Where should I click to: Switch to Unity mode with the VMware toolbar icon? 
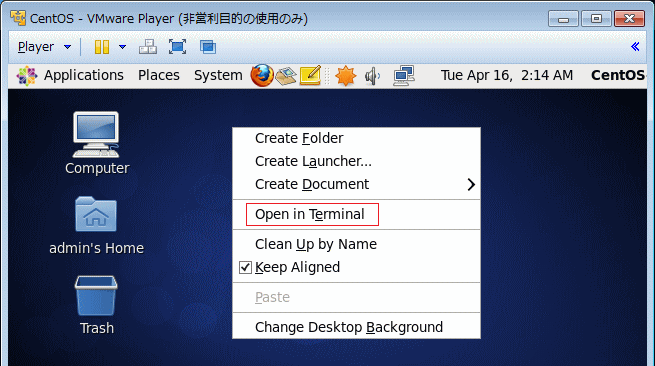pos(208,47)
